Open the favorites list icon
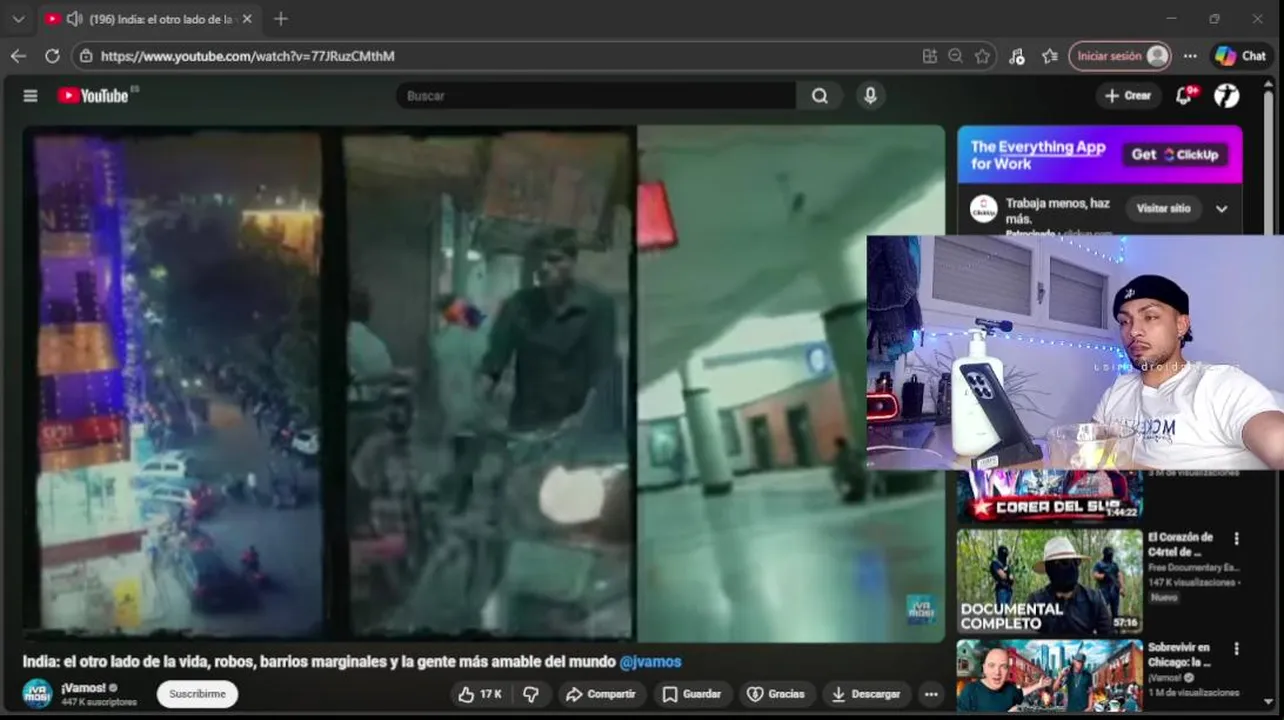Viewport: 1284px width, 720px height. coord(1049,56)
